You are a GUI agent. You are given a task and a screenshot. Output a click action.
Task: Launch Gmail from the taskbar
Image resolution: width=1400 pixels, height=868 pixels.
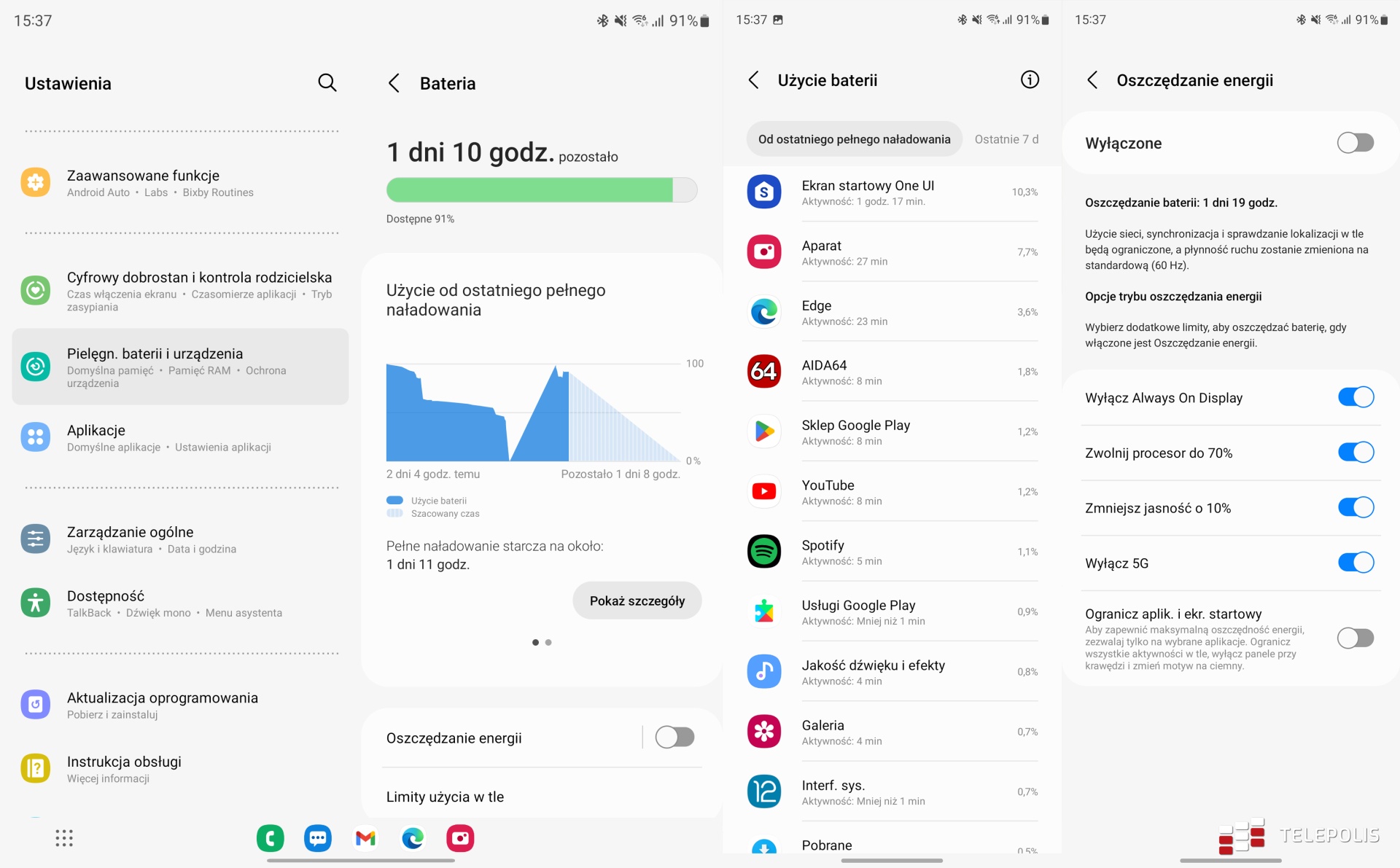[x=365, y=838]
